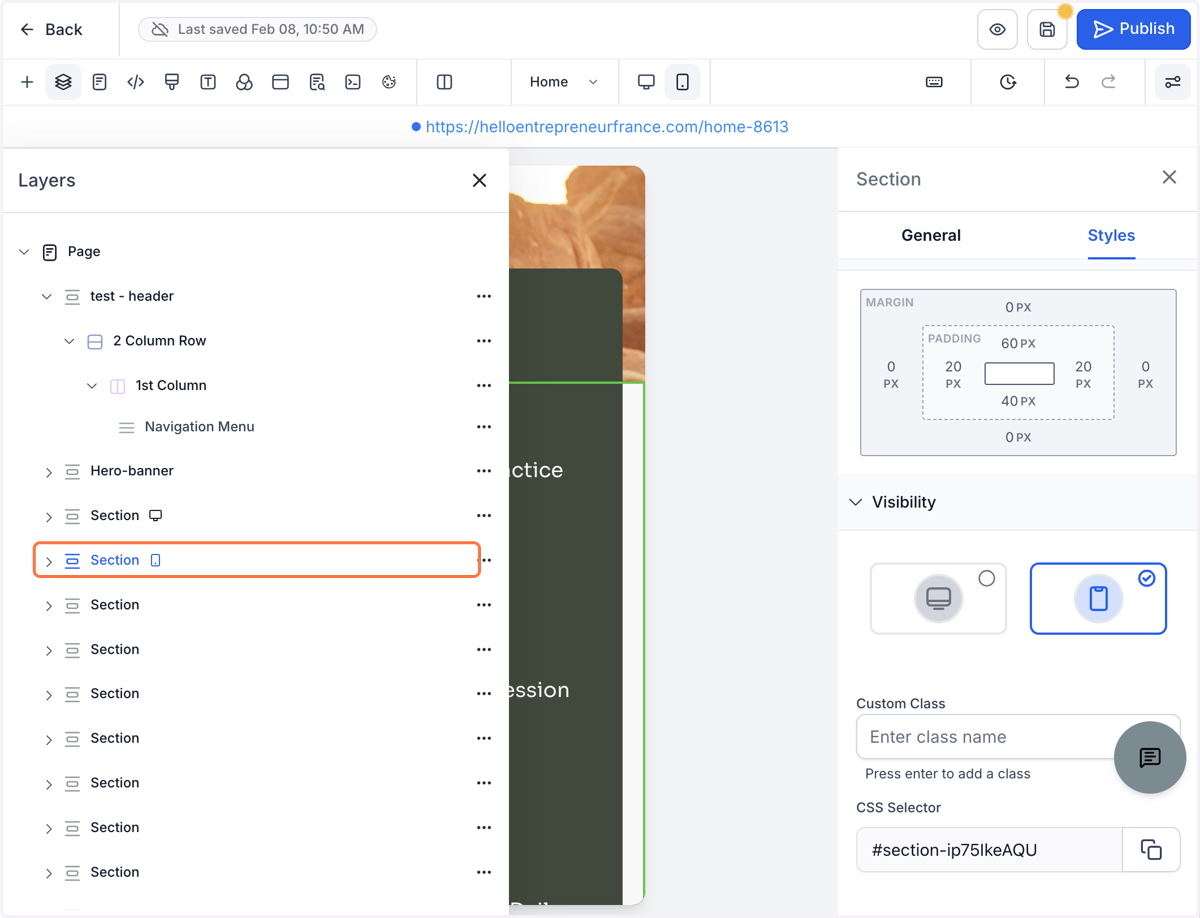Expand the Hero-banner layer
Screen dimensions: 1200x918
48,472
